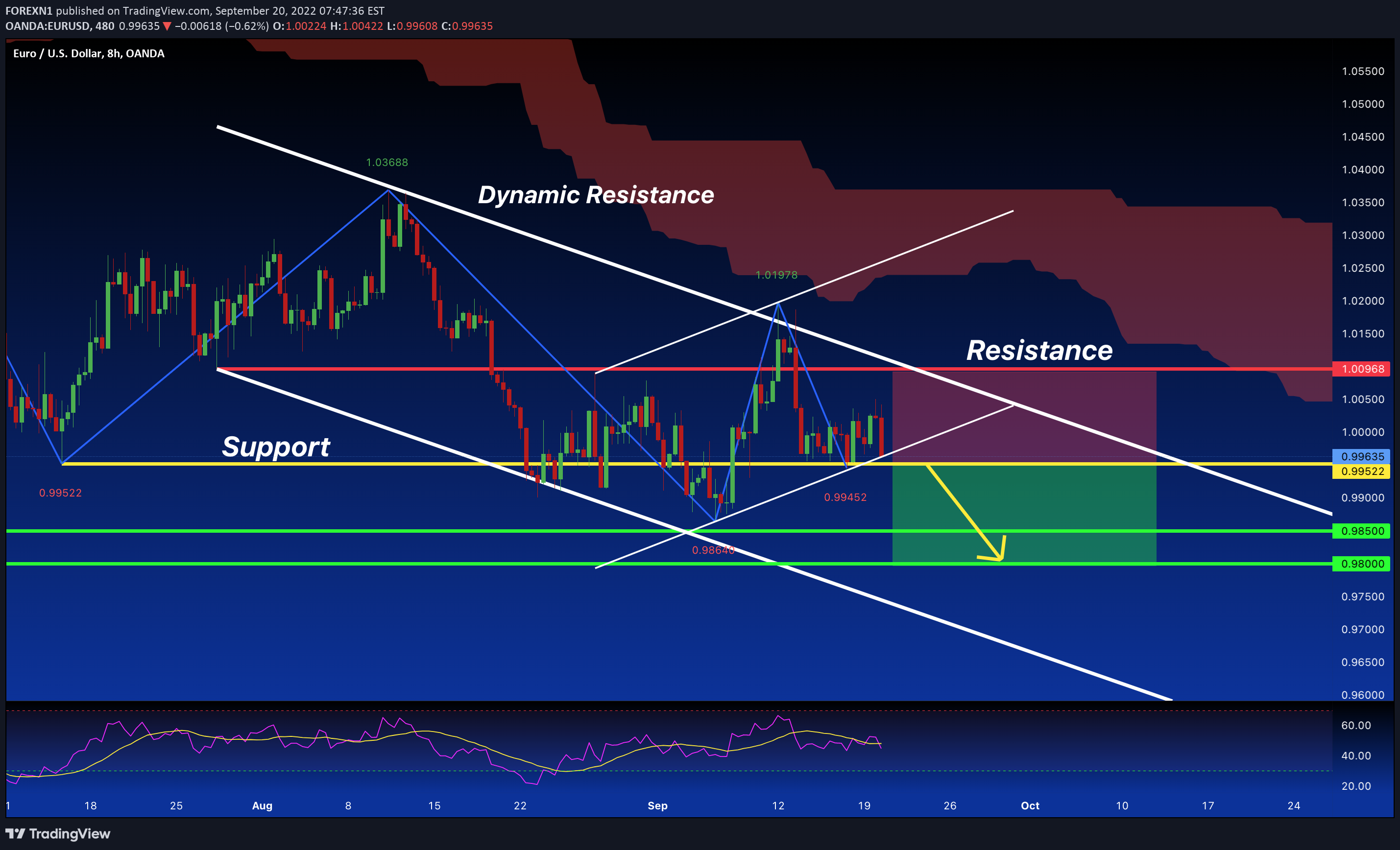Click the FOREXN1 author name
The image size is (1400, 850).
tap(28, 11)
